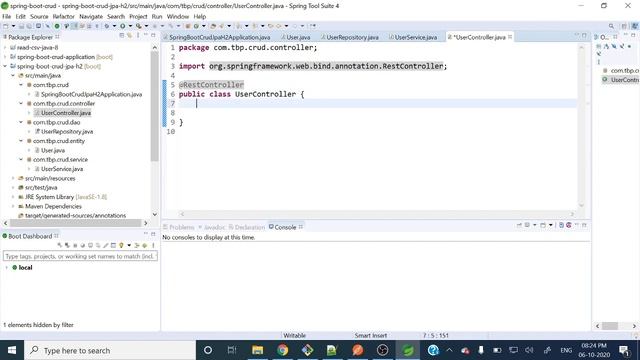The image size is (640, 360).
Task: Open File Explorer from the taskbar
Action: [258, 350]
